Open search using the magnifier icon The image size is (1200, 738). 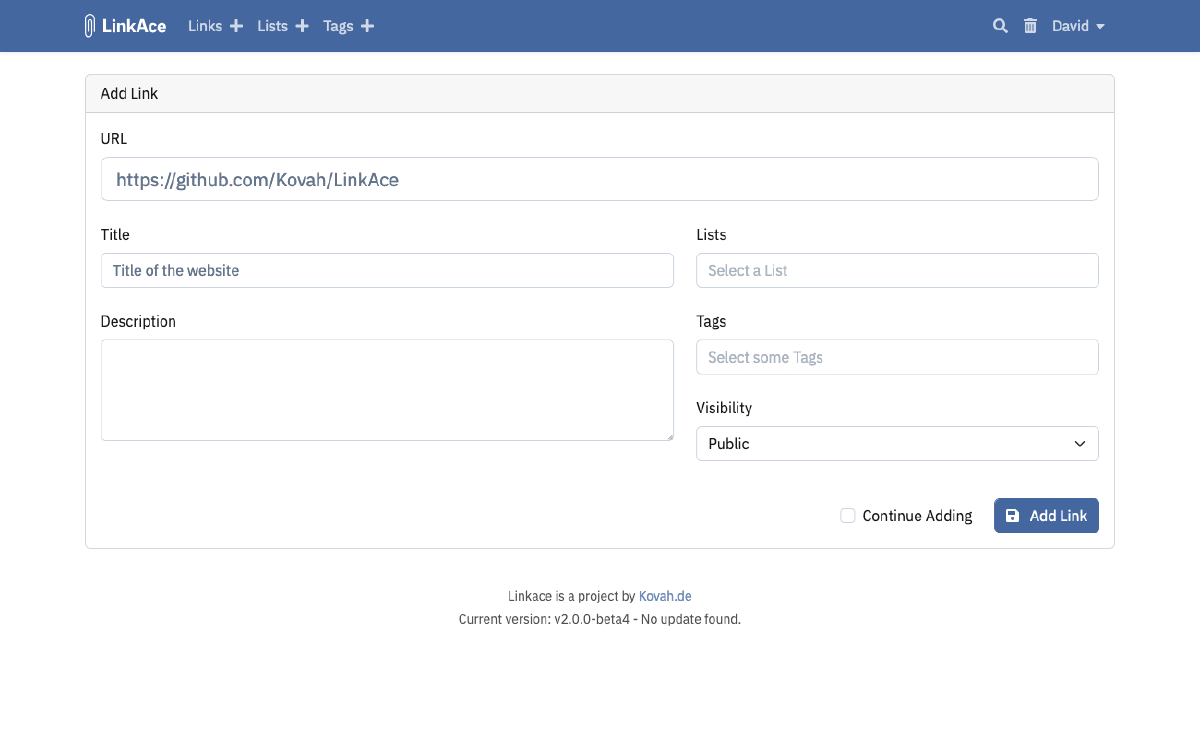[x=1000, y=25]
